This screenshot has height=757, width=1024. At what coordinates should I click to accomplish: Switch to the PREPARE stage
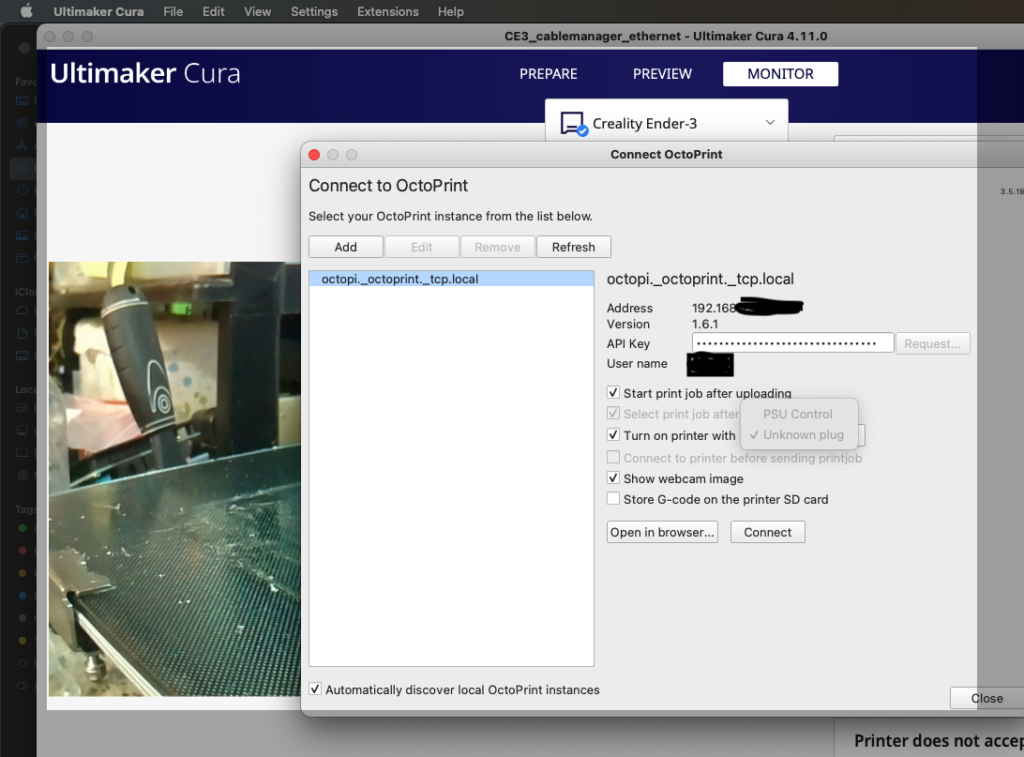(x=549, y=74)
